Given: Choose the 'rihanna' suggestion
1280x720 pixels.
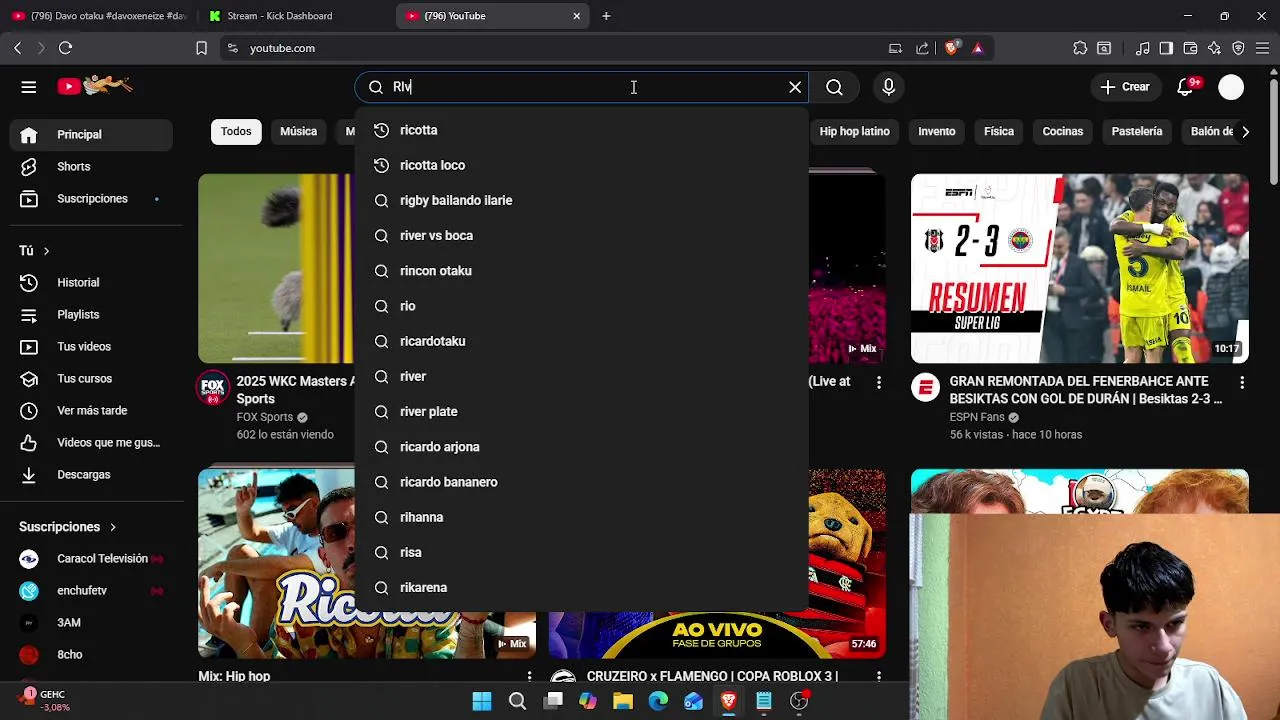Looking at the screenshot, I should pyautogui.click(x=581, y=517).
